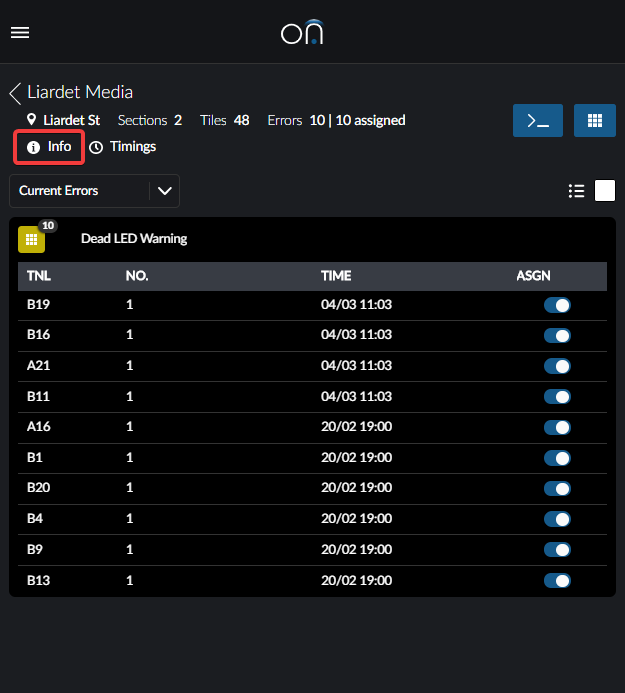Image resolution: width=625 pixels, height=693 pixels.
Task: Toggle assignment for tile B9
Action: (557, 549)
